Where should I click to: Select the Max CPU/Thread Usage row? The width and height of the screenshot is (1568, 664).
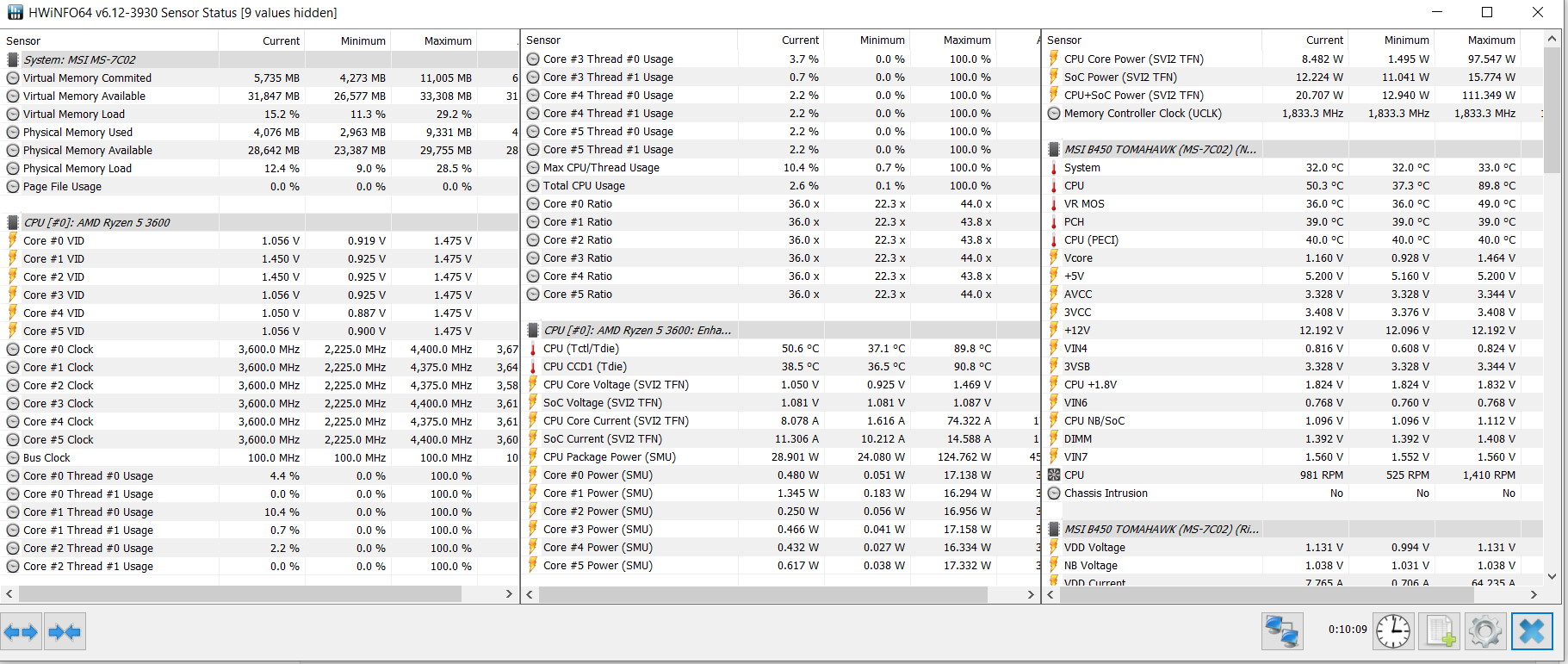point(781,168)
